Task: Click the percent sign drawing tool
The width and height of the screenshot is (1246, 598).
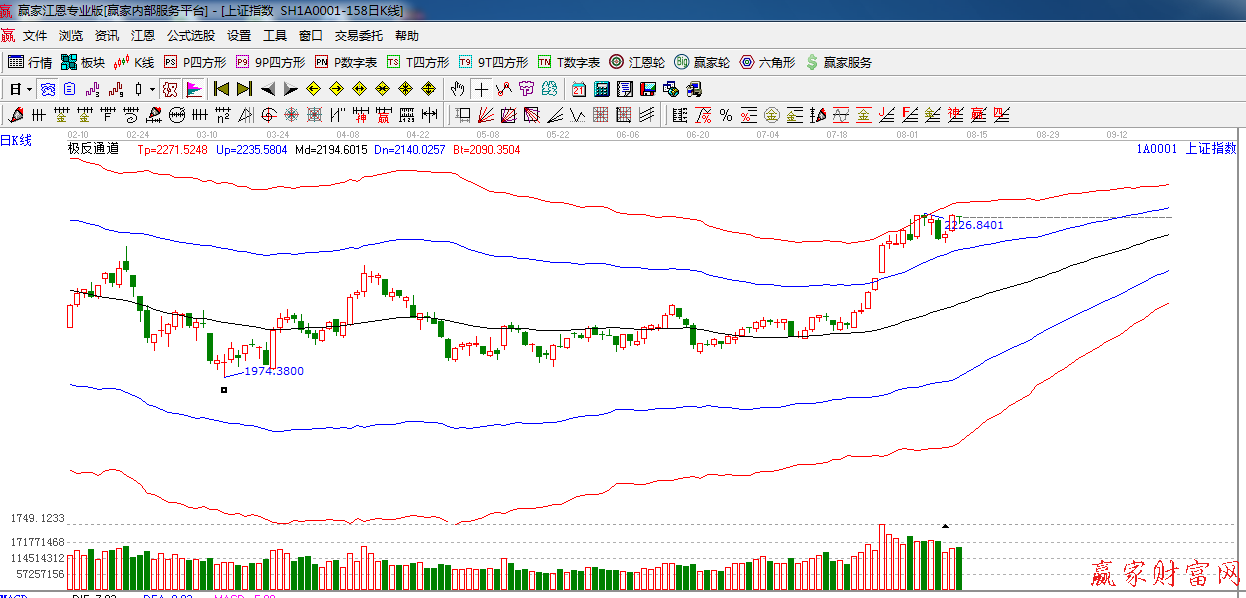Action: click(725, 114)
